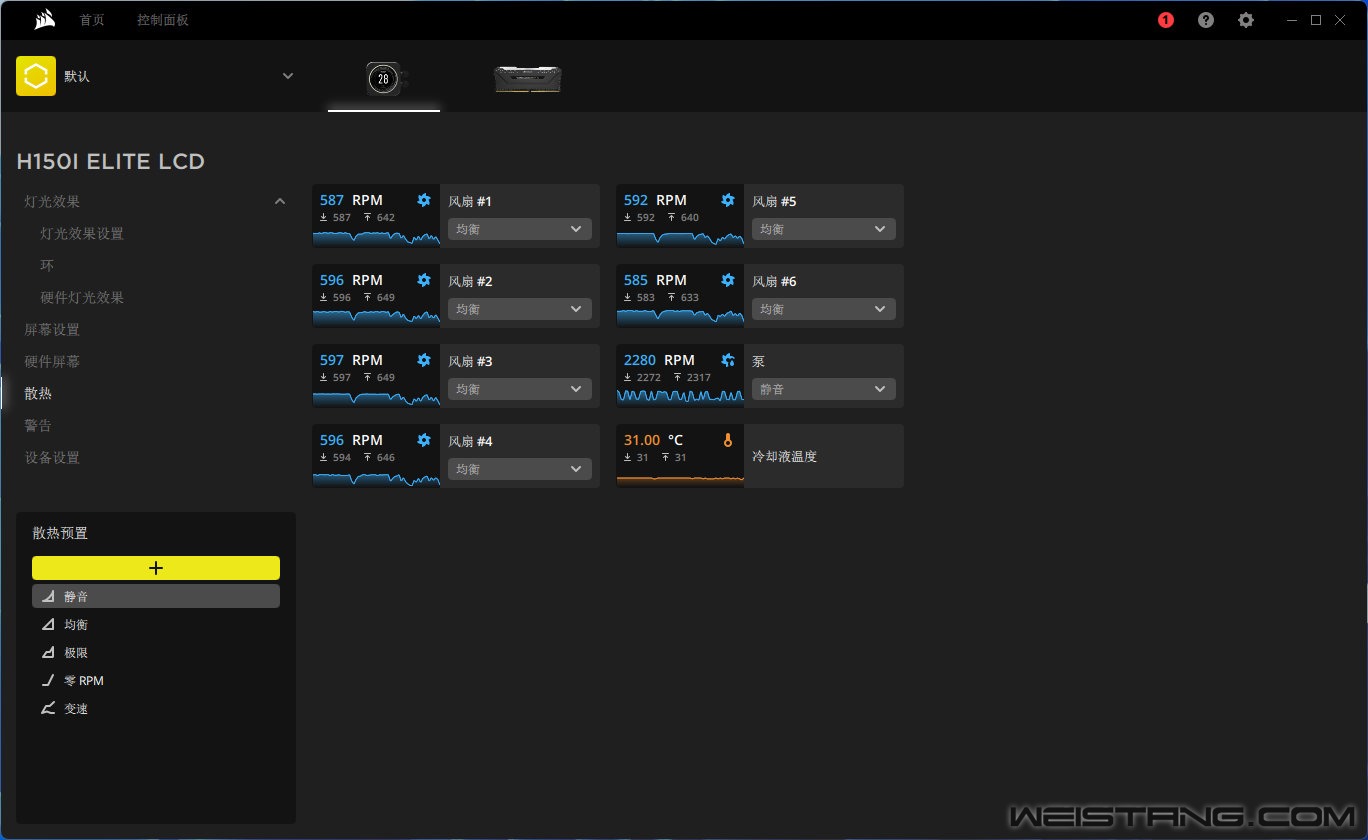The width and height of the screenshot is (1368, 840).
Task: Click the coolant temperature thermometer icon
Action: pyautogui.click(x=728, y=440)
